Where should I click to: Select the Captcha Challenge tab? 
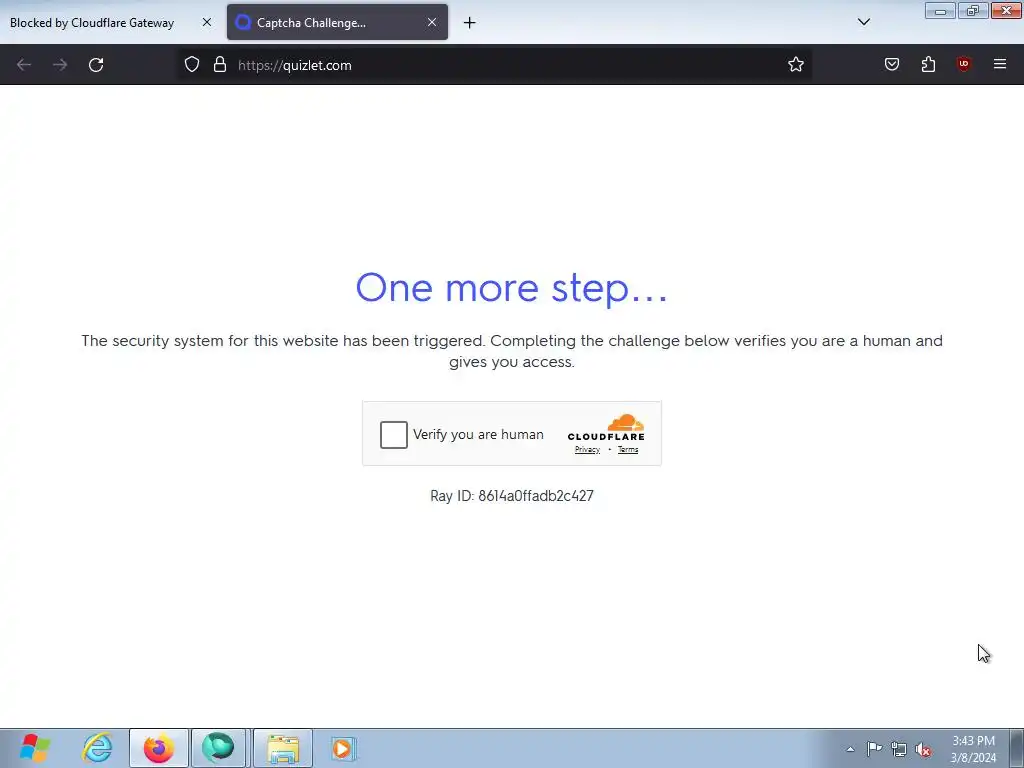pyautogui.click(x=338, y=23)
